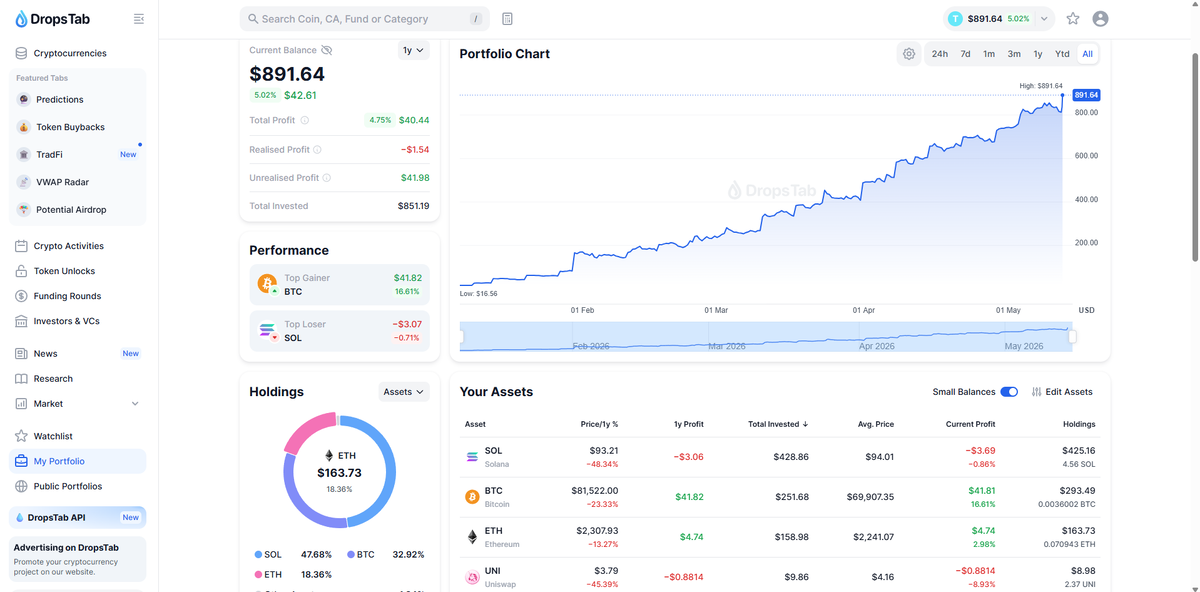This screenshot has width=1200, height=592.
Task: Click the star favorites icon in header
Action: pyautogui.click(x=1073, y=19)
